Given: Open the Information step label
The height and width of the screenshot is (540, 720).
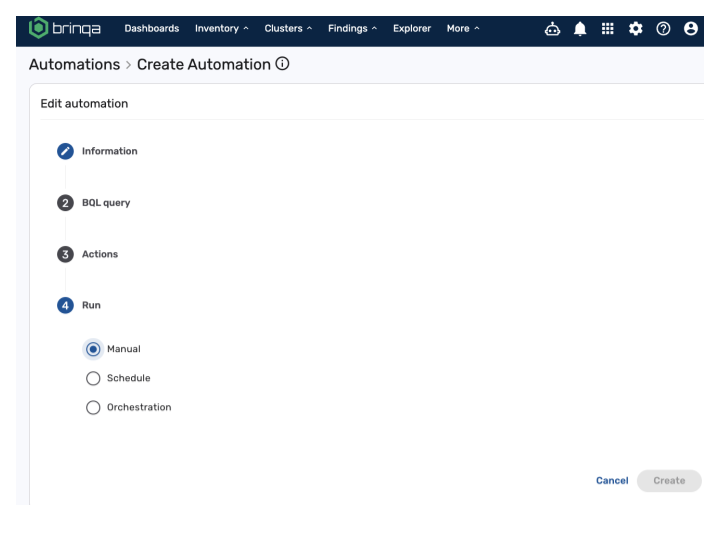Looking at the screenshot, I should coord(110,151).
